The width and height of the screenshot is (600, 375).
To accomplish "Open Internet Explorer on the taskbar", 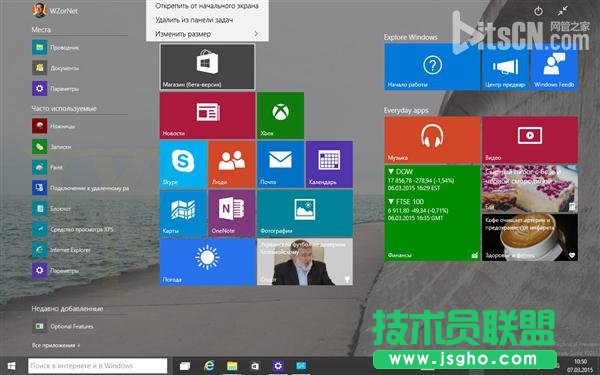I will click(x=209, y=366).
